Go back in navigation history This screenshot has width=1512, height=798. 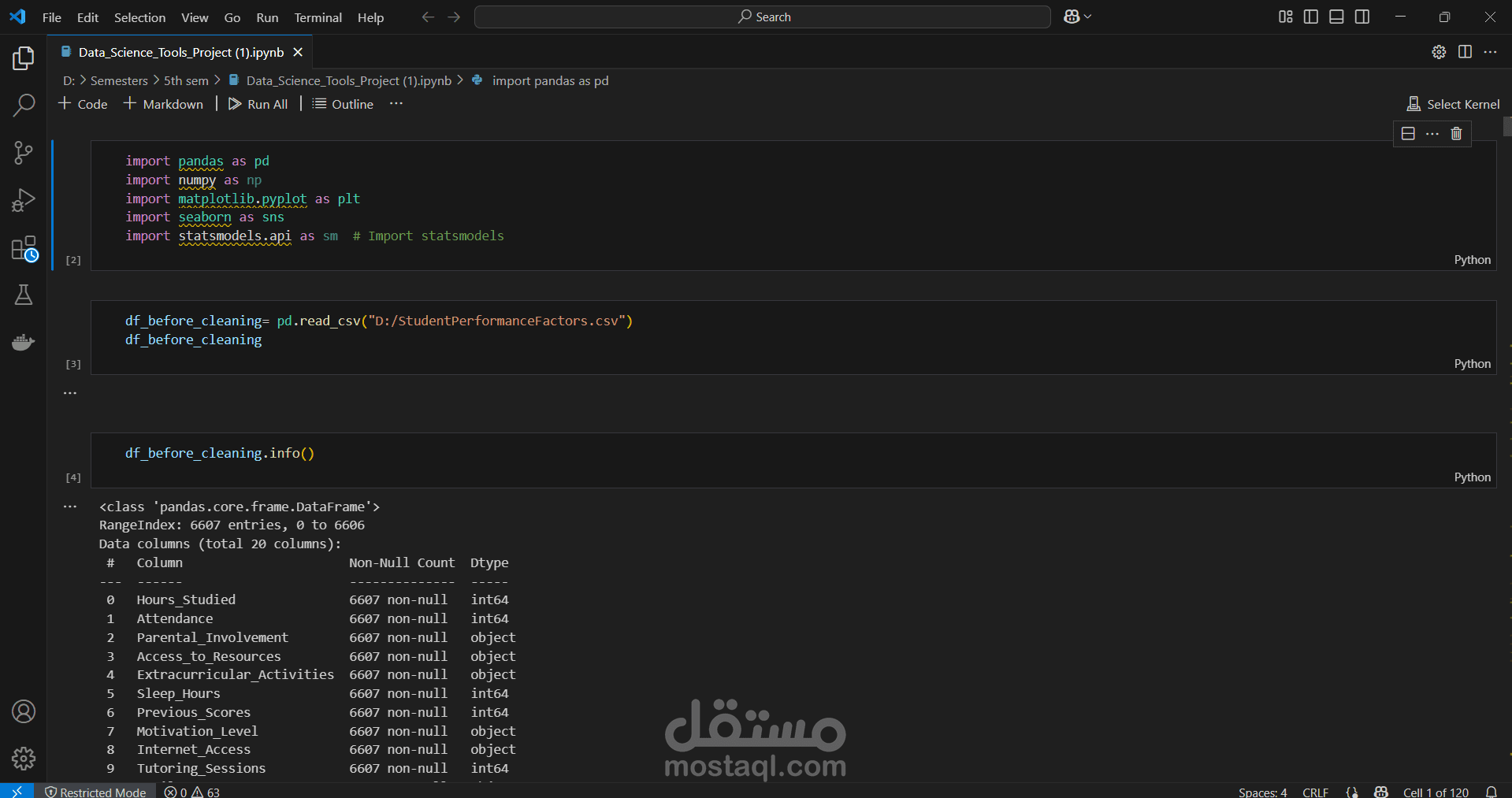pos(428,17)
